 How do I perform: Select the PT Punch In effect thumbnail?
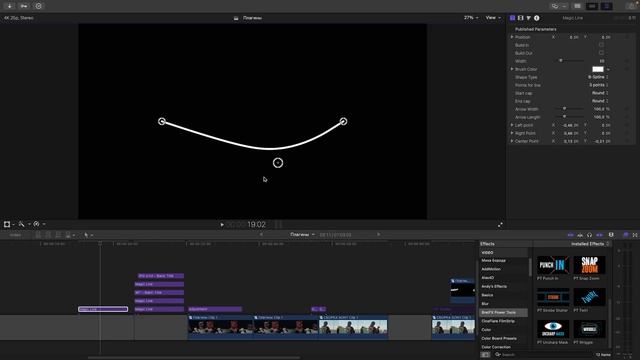553,265
